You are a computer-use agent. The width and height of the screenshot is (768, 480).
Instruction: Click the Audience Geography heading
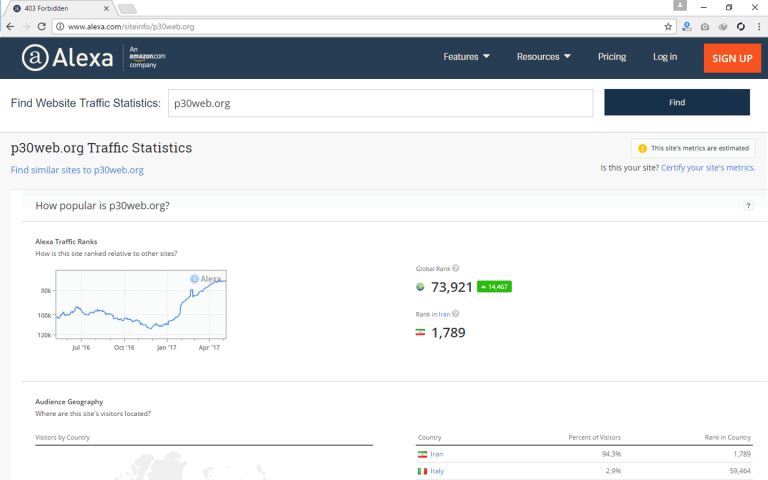pos(69,402)
